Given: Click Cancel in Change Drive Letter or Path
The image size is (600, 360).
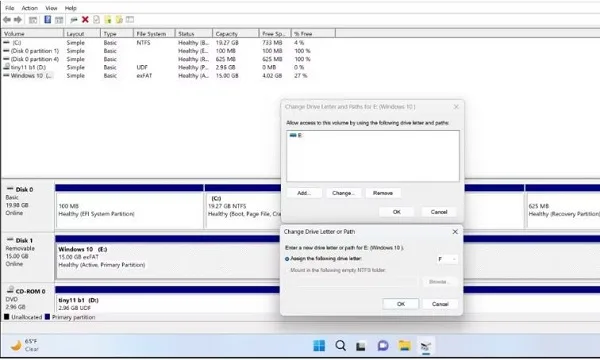Looking at the screenshot, I should click(x=440, y=304).
